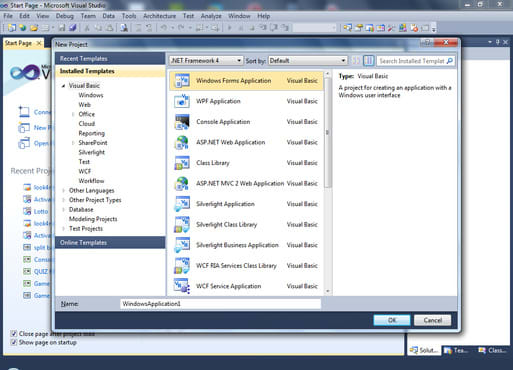Viewport: 513px width, 370px height.
Task: Select ASP.NET MVC 2 Web Application icon
Action: pyautogui.click(x=182, y=183)
